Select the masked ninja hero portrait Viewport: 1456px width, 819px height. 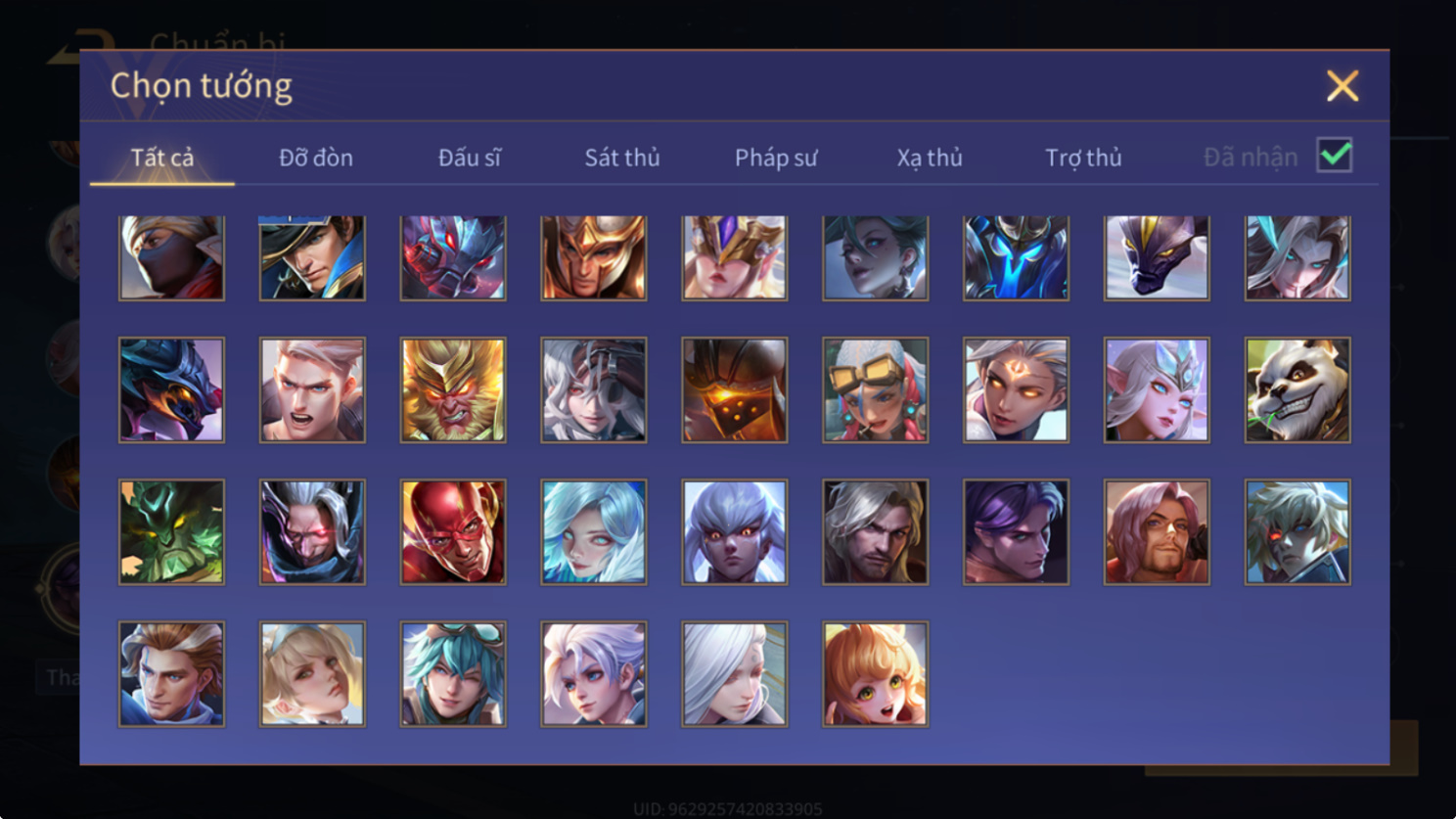coord(171,257)
